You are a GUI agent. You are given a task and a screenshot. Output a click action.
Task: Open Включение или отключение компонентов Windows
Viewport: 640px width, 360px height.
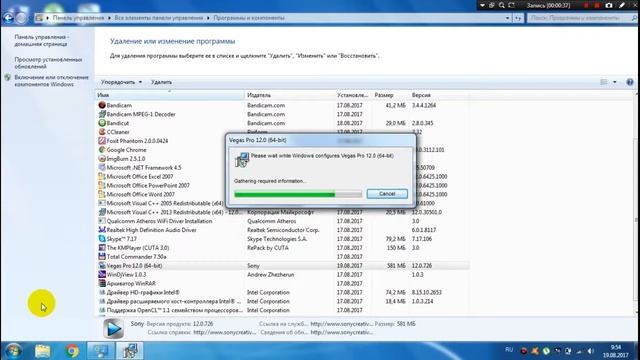[51, 81]
